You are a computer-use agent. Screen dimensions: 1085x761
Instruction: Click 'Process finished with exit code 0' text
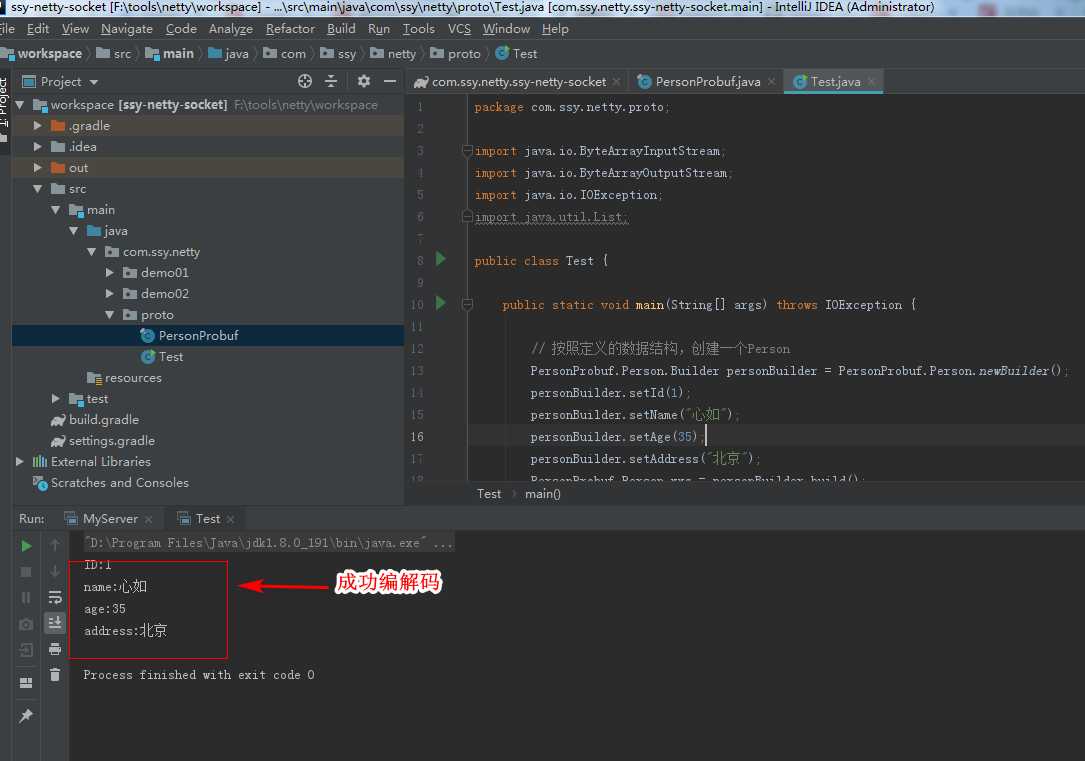pyautogui.click(x=199, y=675)
